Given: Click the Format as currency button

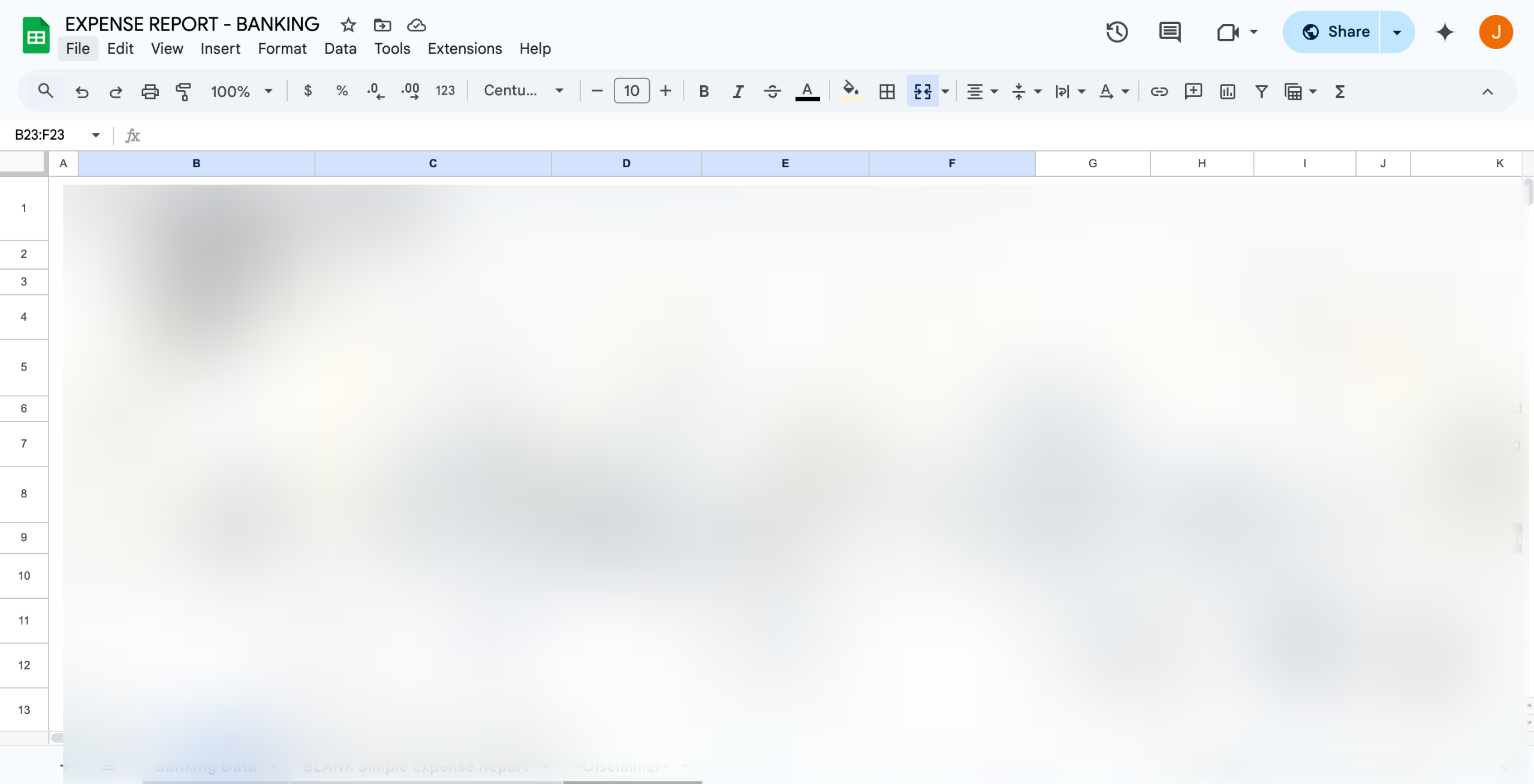Looking at the screenshot, I should tap(308, 91).
